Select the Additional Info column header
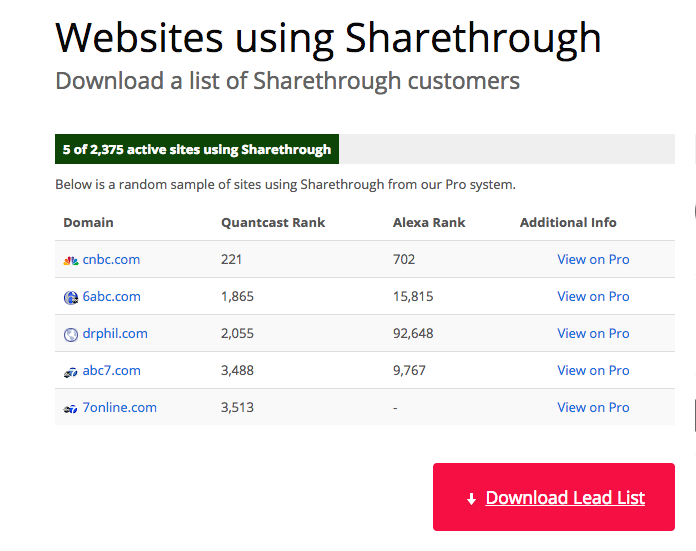This screenshot has height=551, width=696. (x=568, y=222)
